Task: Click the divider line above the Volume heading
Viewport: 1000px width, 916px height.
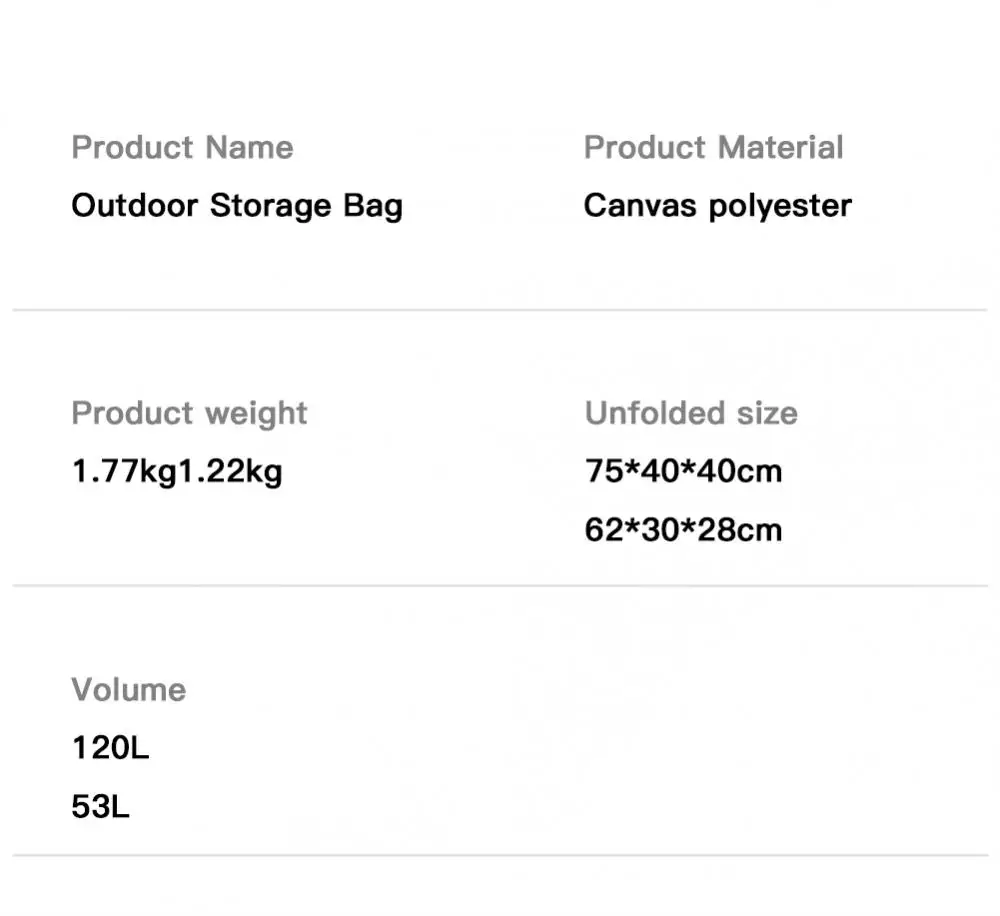Action: (500, 585)
